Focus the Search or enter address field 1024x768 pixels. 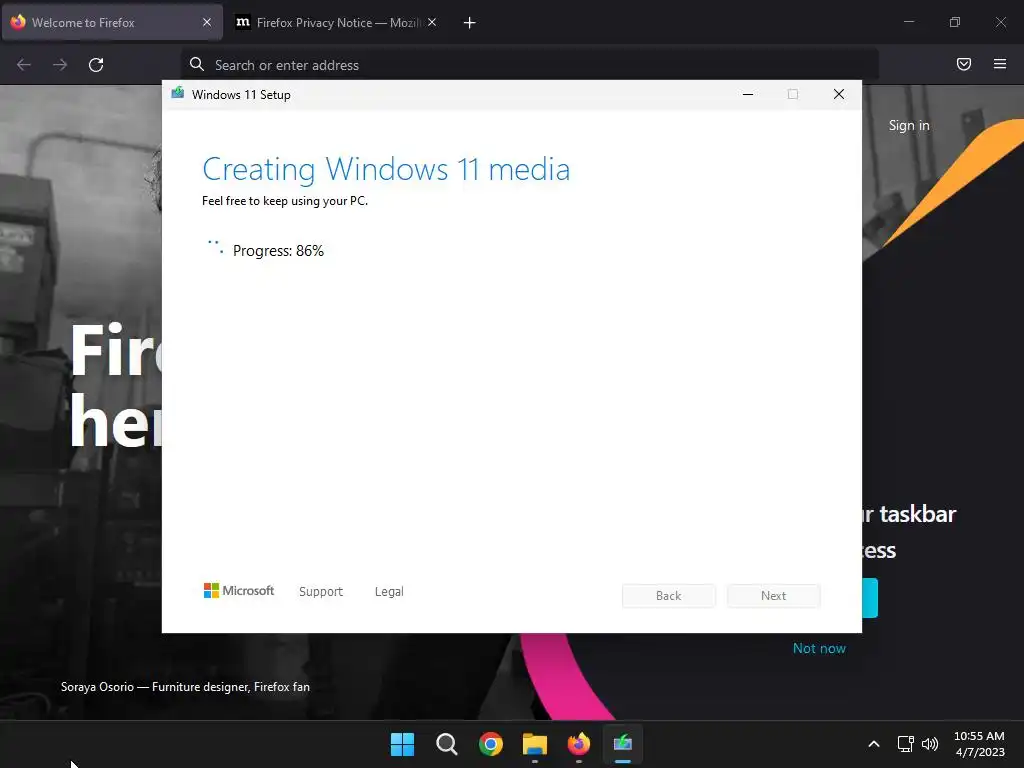529,65
